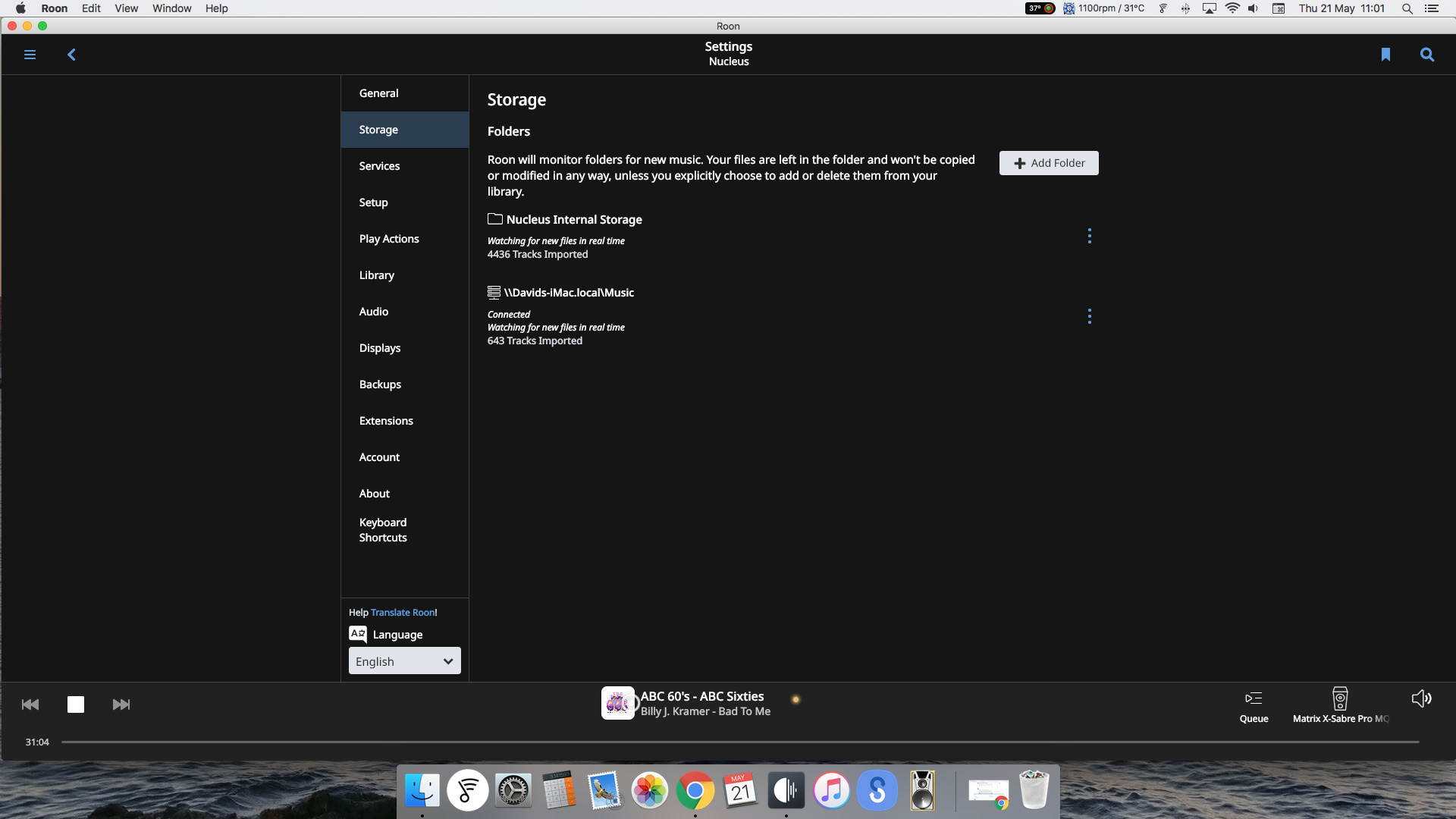Open Calendar from the Dock

740,791
